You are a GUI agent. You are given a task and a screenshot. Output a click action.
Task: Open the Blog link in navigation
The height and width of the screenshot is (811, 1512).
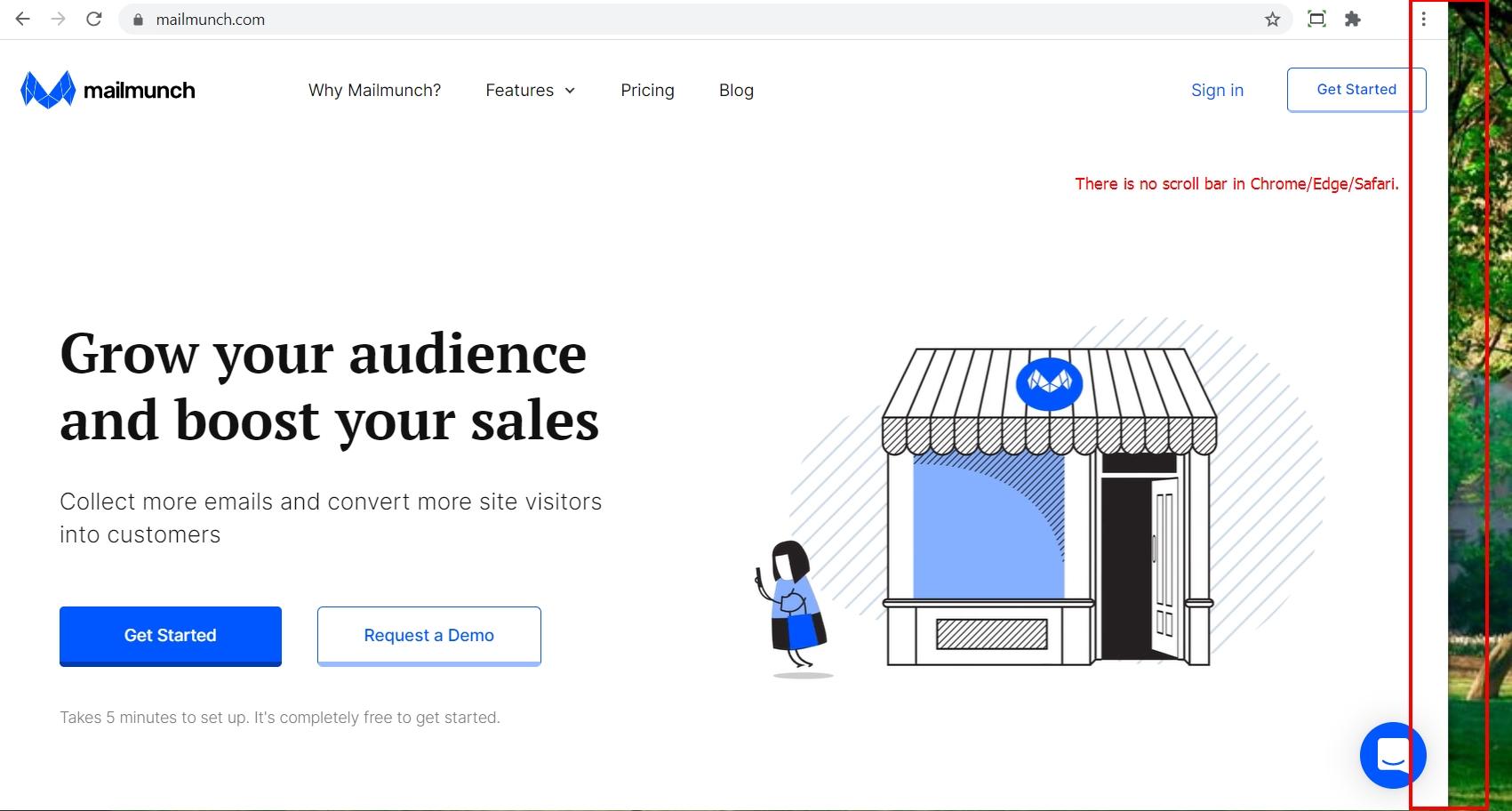tap(736, 90)
